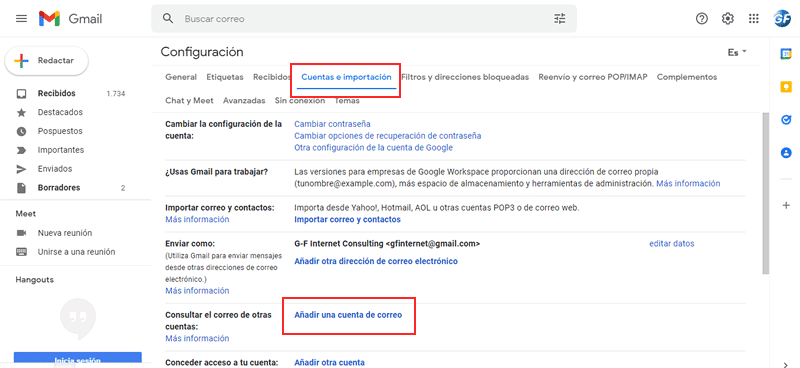Open the Es input language dropdown
This screenshot has height=368, width=800.
pyautogui.click(x=738, y=53)
